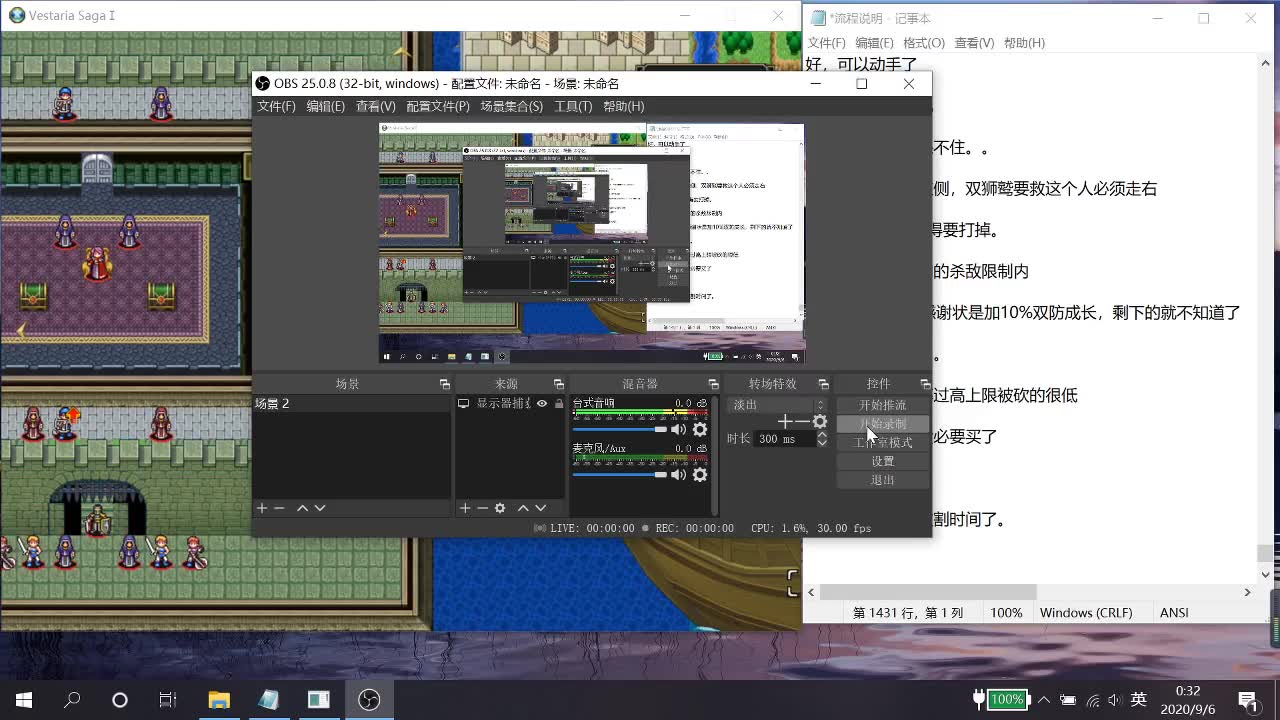Click the OBS Studio taskbar icon
Screen dimensions: 1280x720
coord(369,700)
